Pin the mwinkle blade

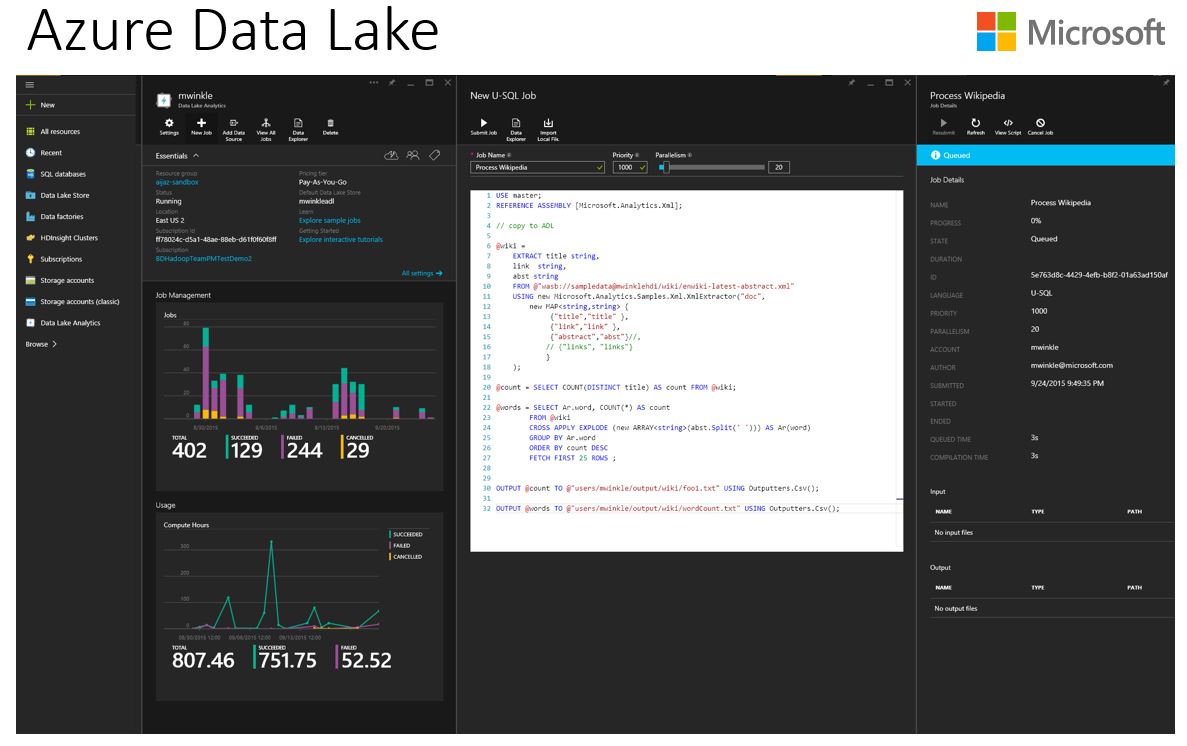tap(392, 83)
